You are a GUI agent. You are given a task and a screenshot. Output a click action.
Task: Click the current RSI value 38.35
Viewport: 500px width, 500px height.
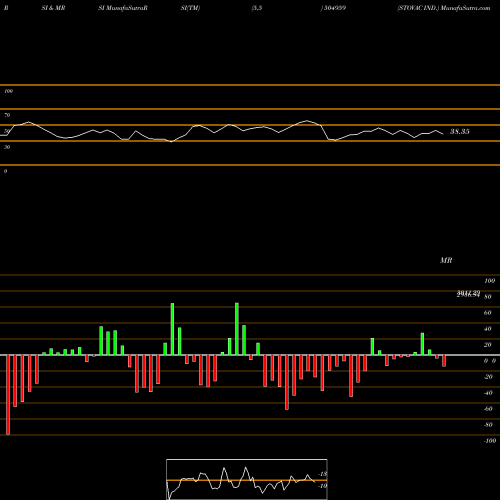[460, 131]
